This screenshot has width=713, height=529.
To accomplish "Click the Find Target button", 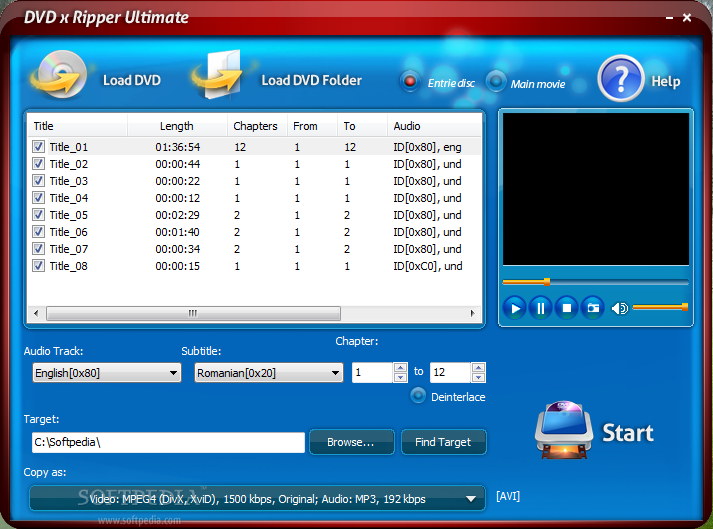I will coord(443,442).
